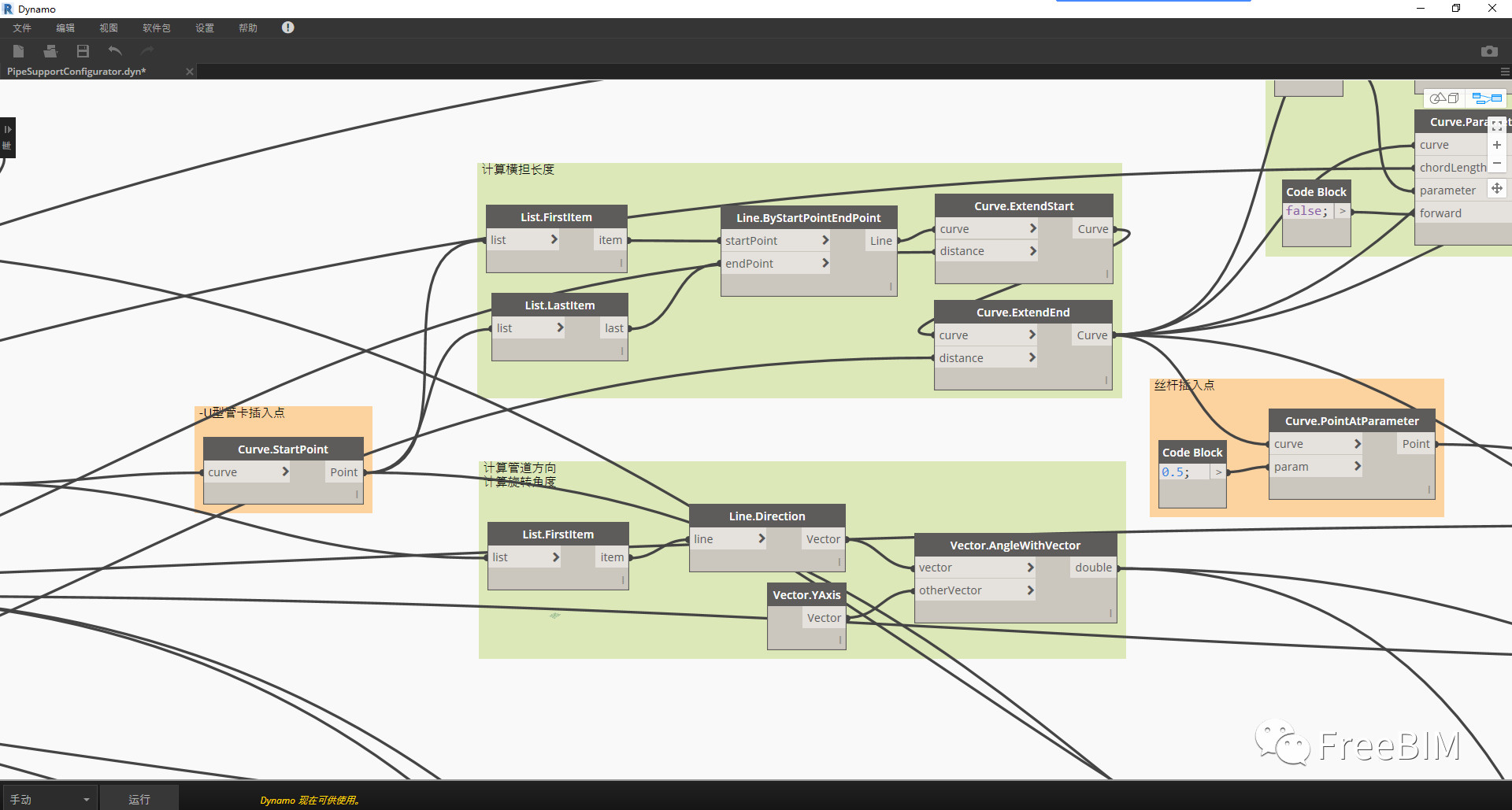1512x810 pixels.
Task: Expand param port chevron on Curve.PointAtParameter
Action: 1358,466
